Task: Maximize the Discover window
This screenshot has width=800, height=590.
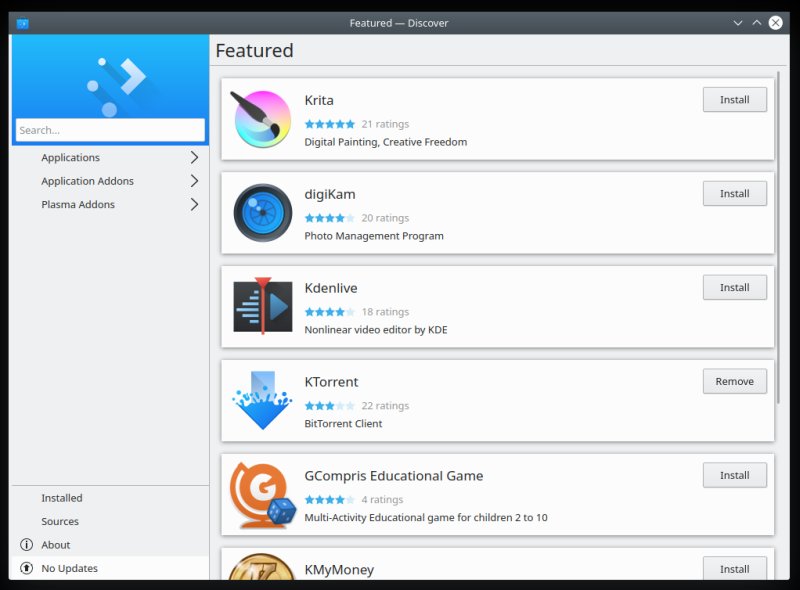Action: (757, 23)
